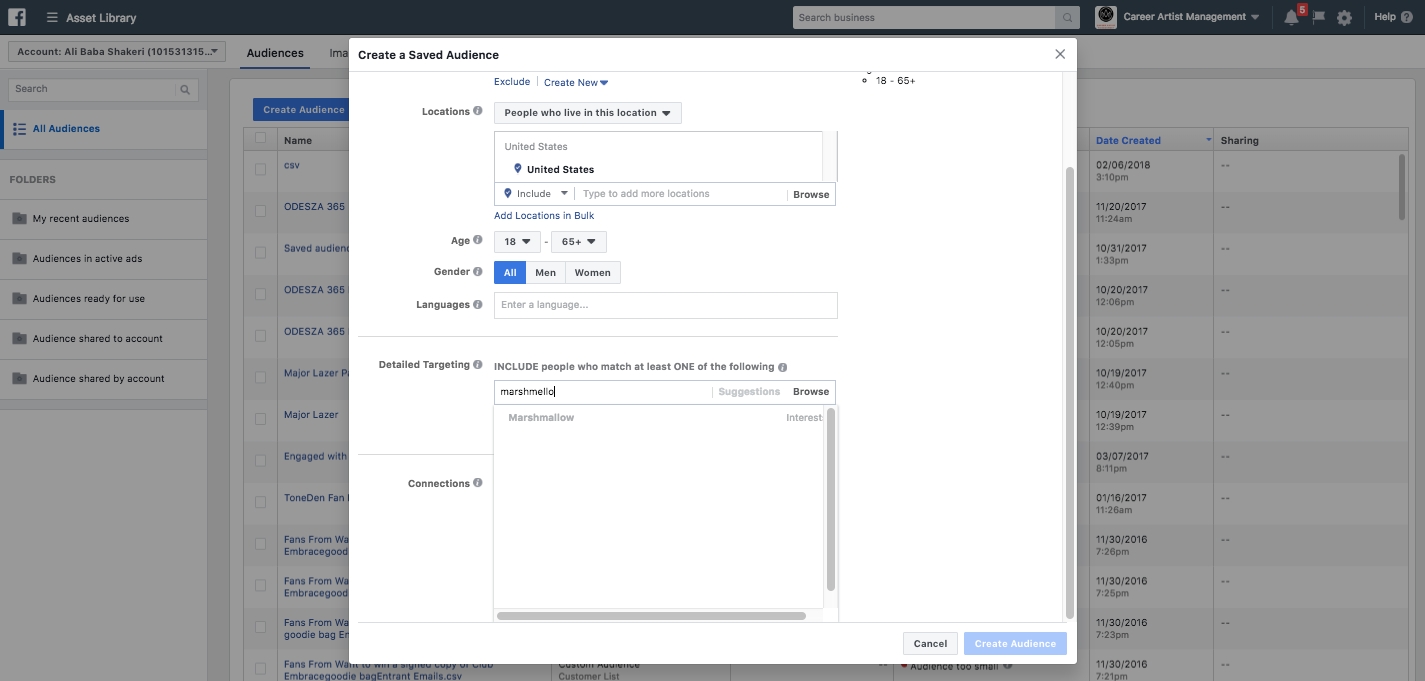Click Add Locations in Bulk link
Image resolution: width=1425 pixels, height=681 pixels.
[x=544, y=216]
